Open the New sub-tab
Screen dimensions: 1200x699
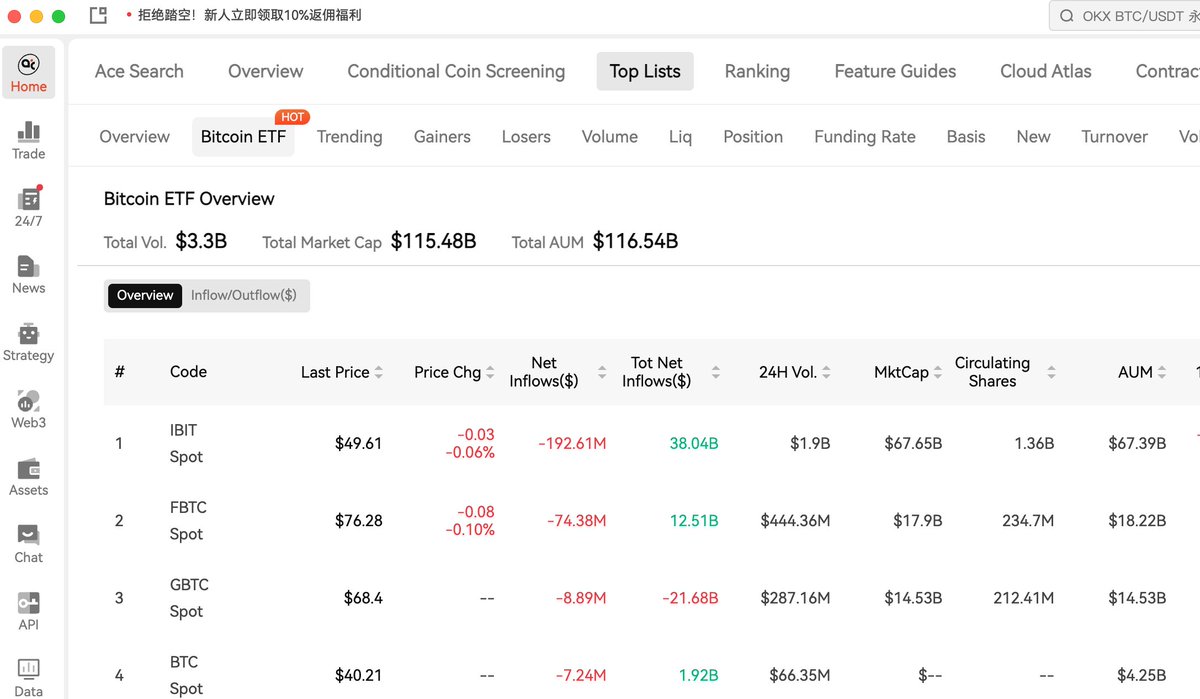coord(1033,137)
